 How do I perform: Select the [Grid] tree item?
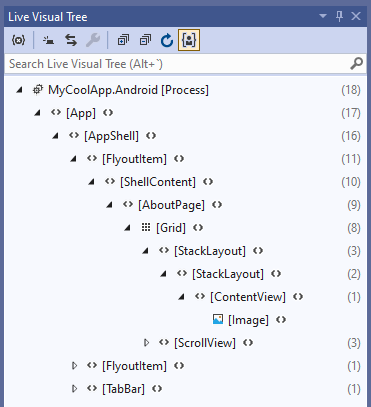coord(171,228)
